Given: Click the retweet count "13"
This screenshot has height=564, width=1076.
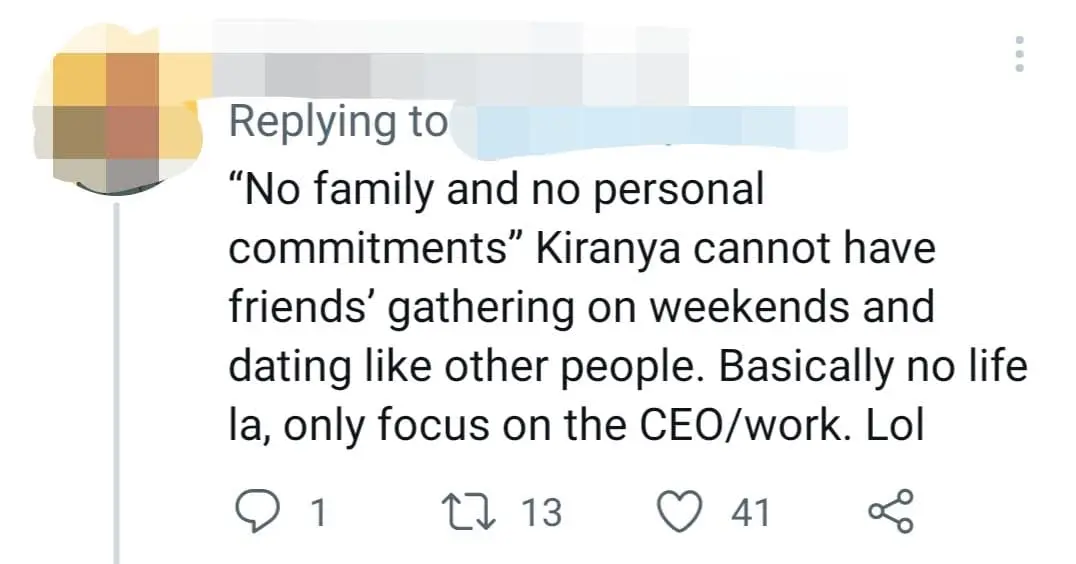Looking at the screenshot, I should coord(542,513).
